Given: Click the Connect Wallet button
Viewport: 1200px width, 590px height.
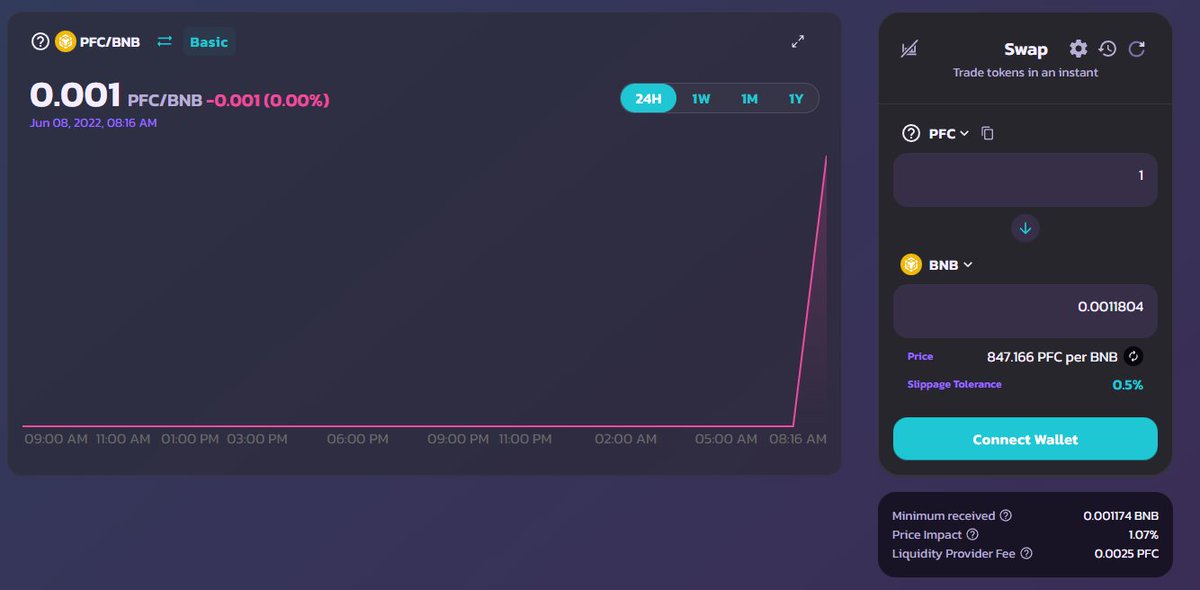Looking at the screenshot, I should pos(1025,439).
